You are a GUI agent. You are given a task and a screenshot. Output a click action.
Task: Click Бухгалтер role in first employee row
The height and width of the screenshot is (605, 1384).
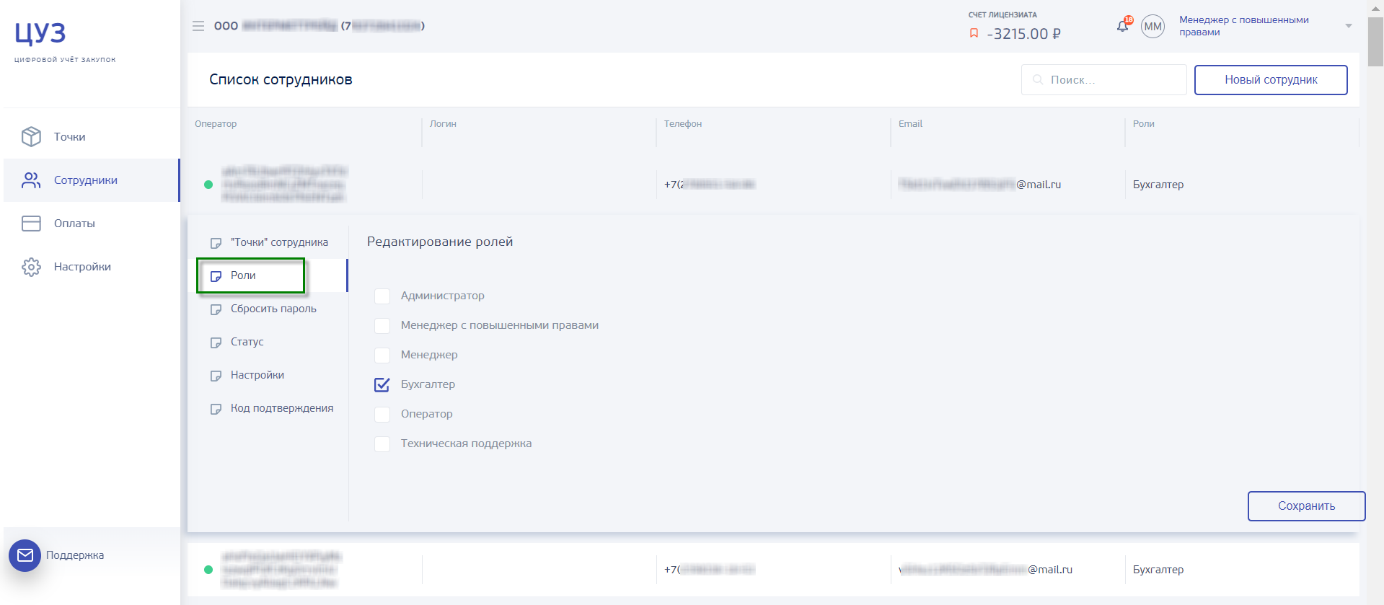click(1158, 184)
